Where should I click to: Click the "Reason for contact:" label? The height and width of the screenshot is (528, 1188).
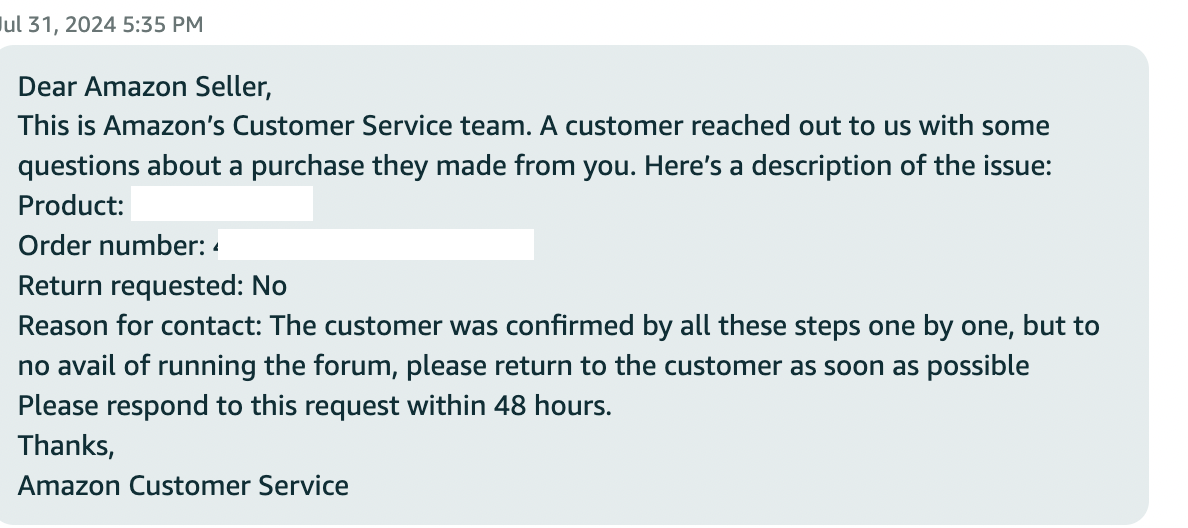[x=140, y=326]
